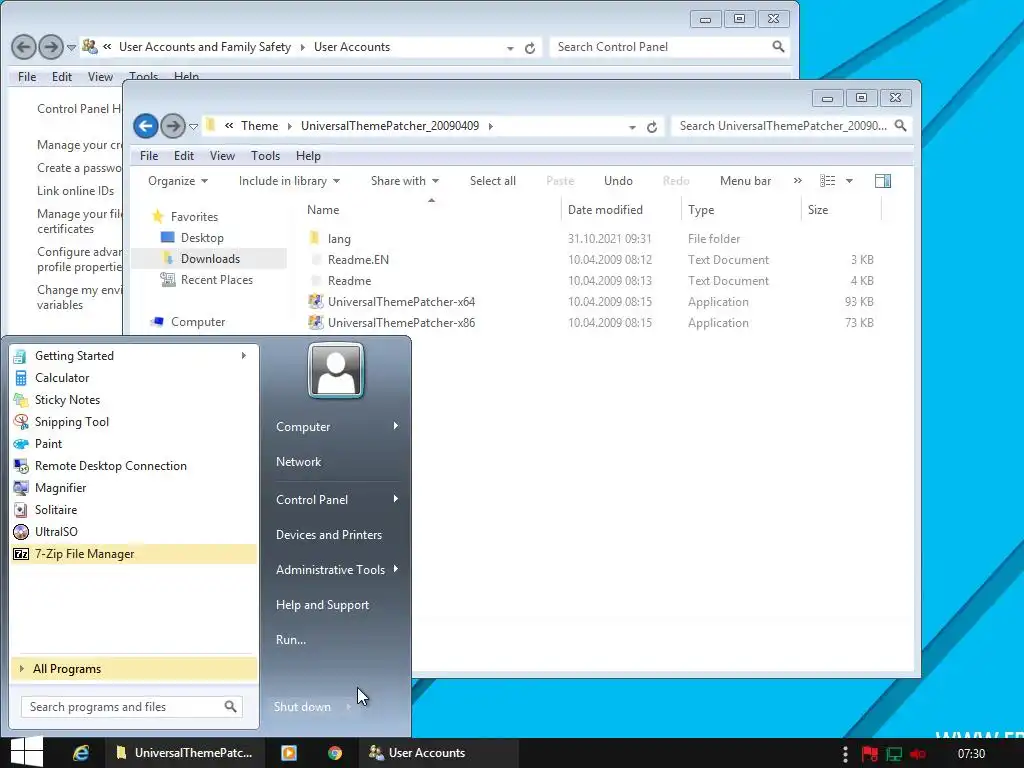Viewport: 1024px width, 768px height.
Task: Launch UltraISO
Action: tap(56, 532)
